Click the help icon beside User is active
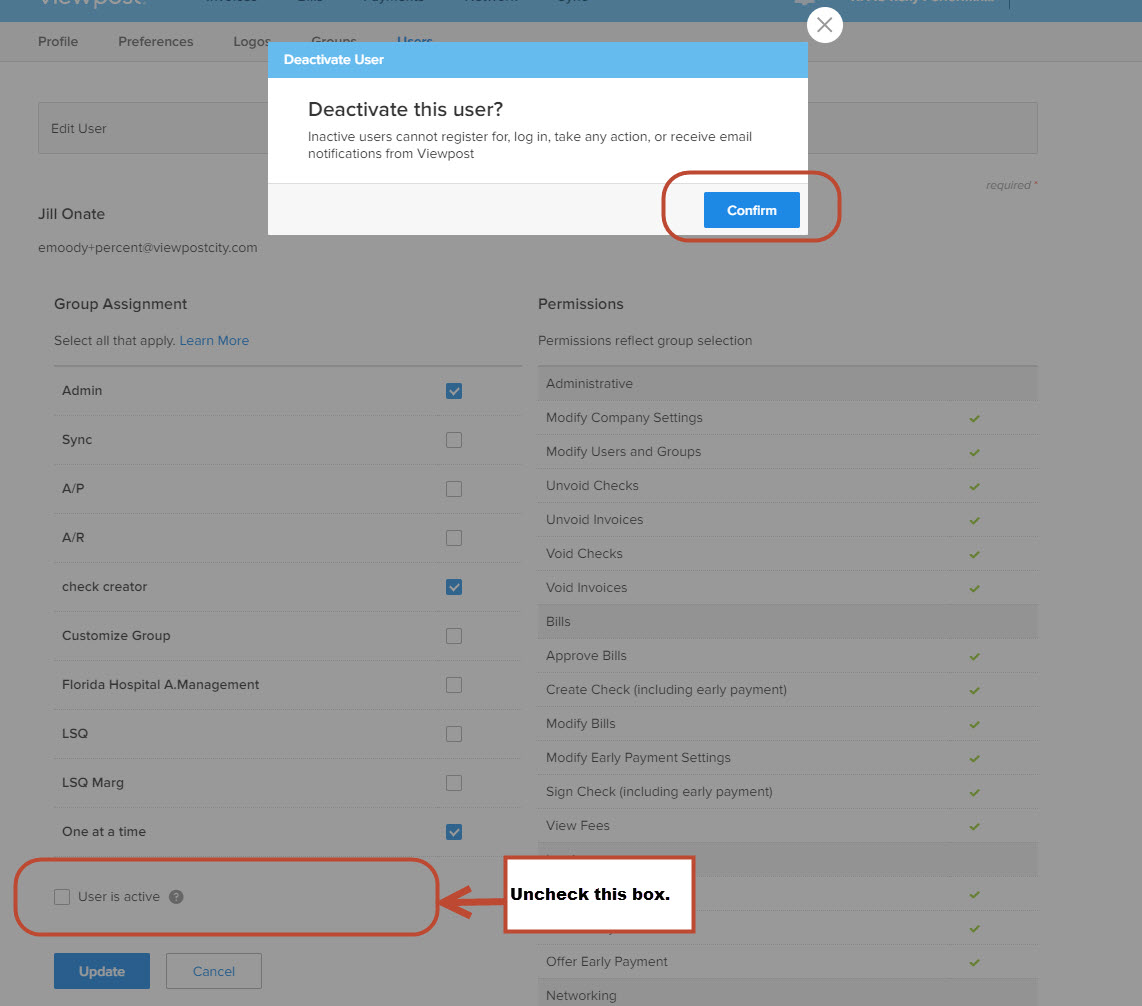This screenshot has width=1142, height=1006. (x=176, y=897)
